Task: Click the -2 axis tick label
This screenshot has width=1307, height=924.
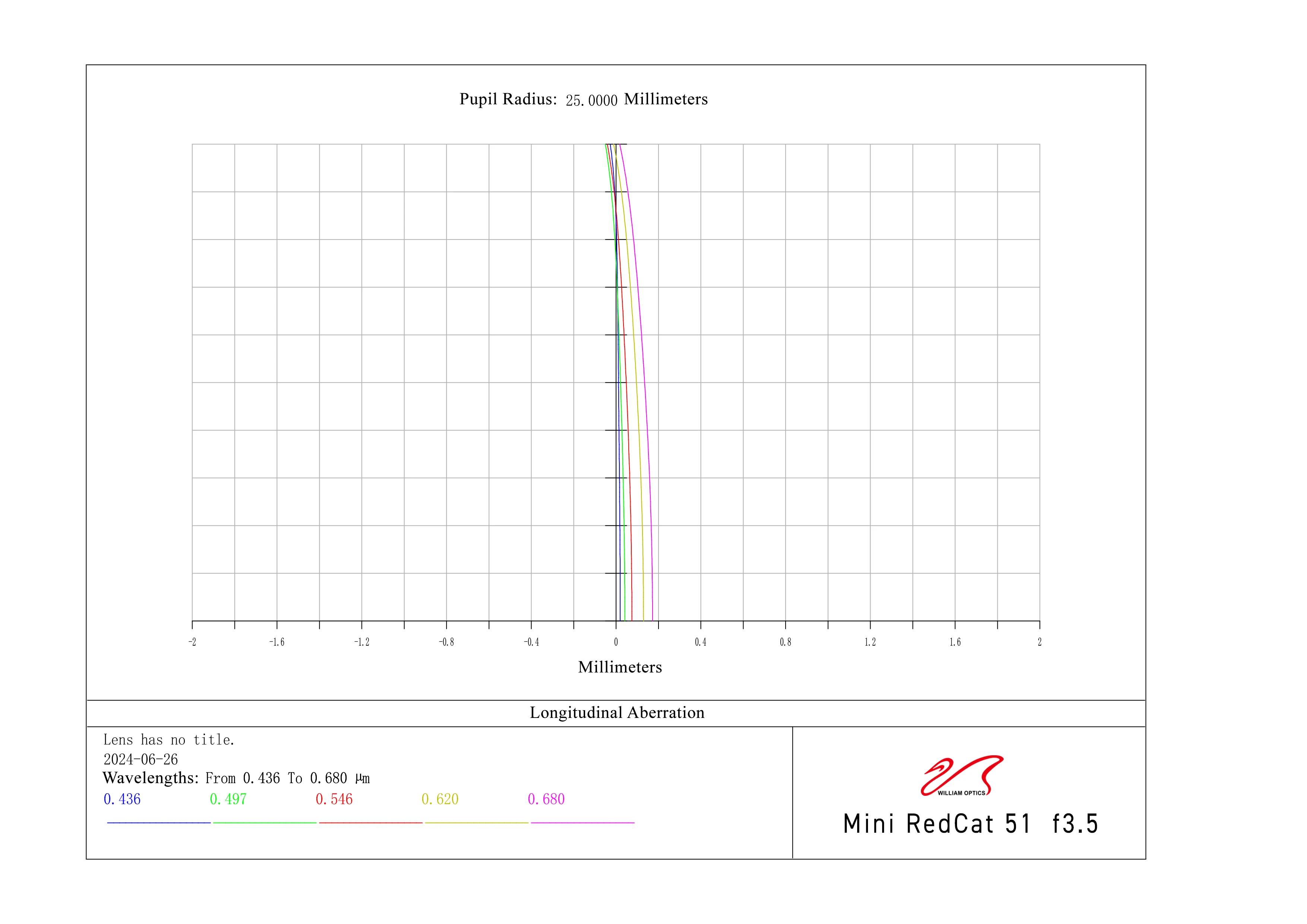Action: pyautogui.click(x=192, y=642)
